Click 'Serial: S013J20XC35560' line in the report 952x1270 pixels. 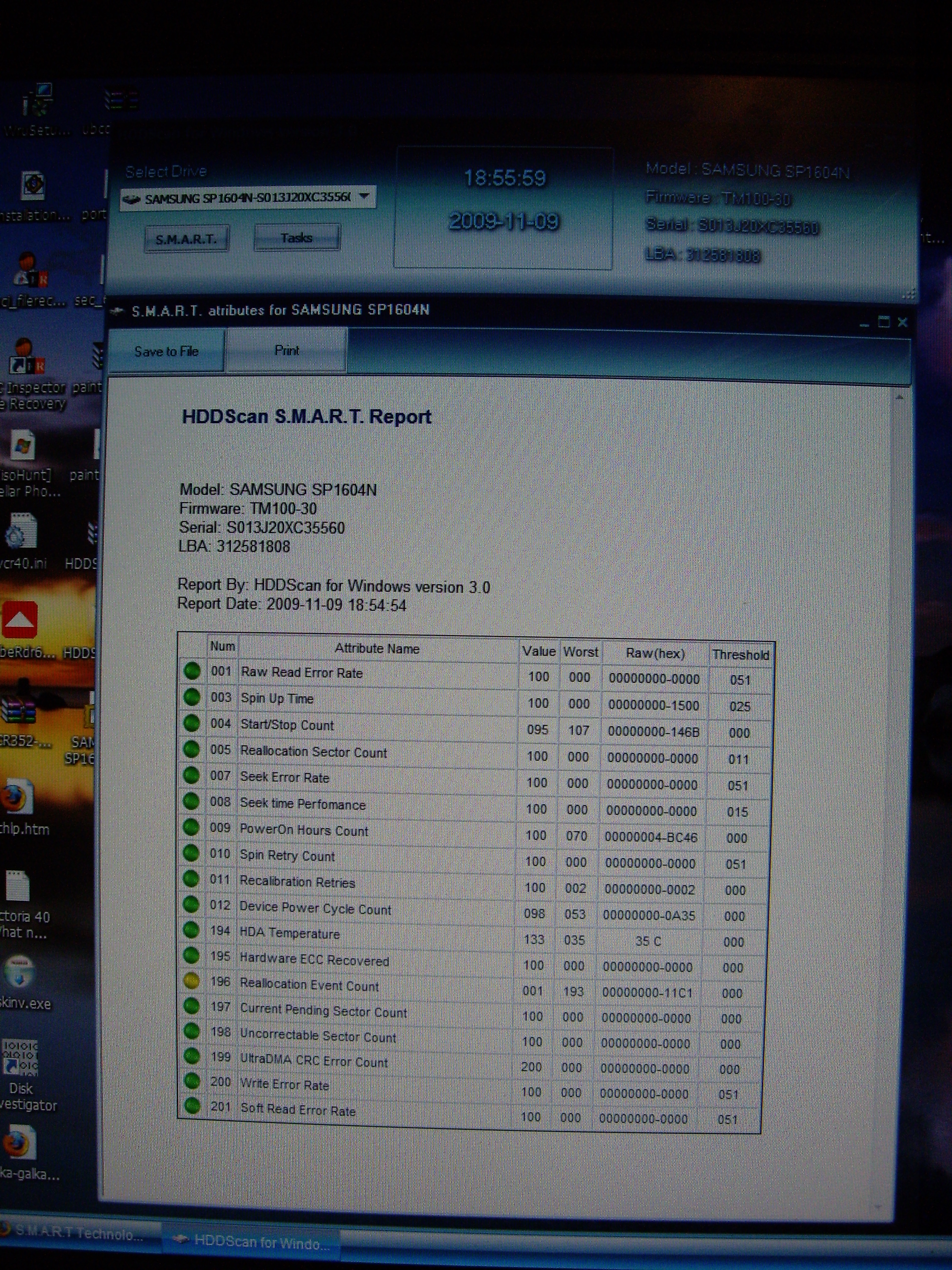point(262,528)
